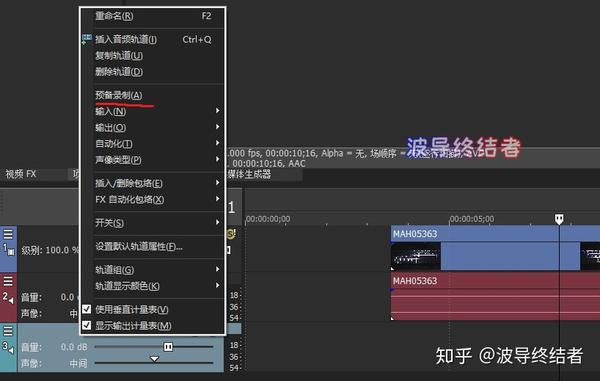The width and height of the screenshot is (600, 381).
Task: Switch to the 媒体生成器 tab
Action: pyautogui.click(x=249, y=175)
